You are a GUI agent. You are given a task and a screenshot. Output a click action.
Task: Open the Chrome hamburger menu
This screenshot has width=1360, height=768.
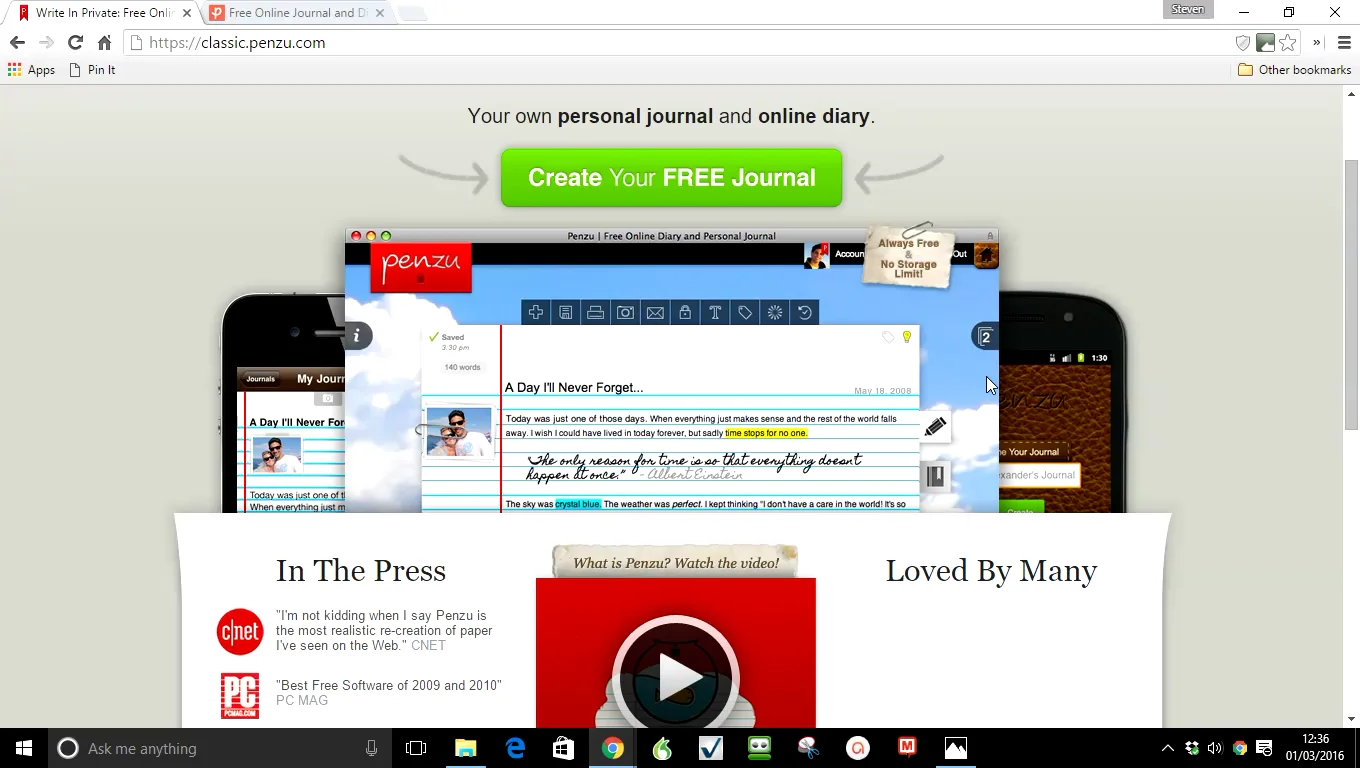(1344, 43)
